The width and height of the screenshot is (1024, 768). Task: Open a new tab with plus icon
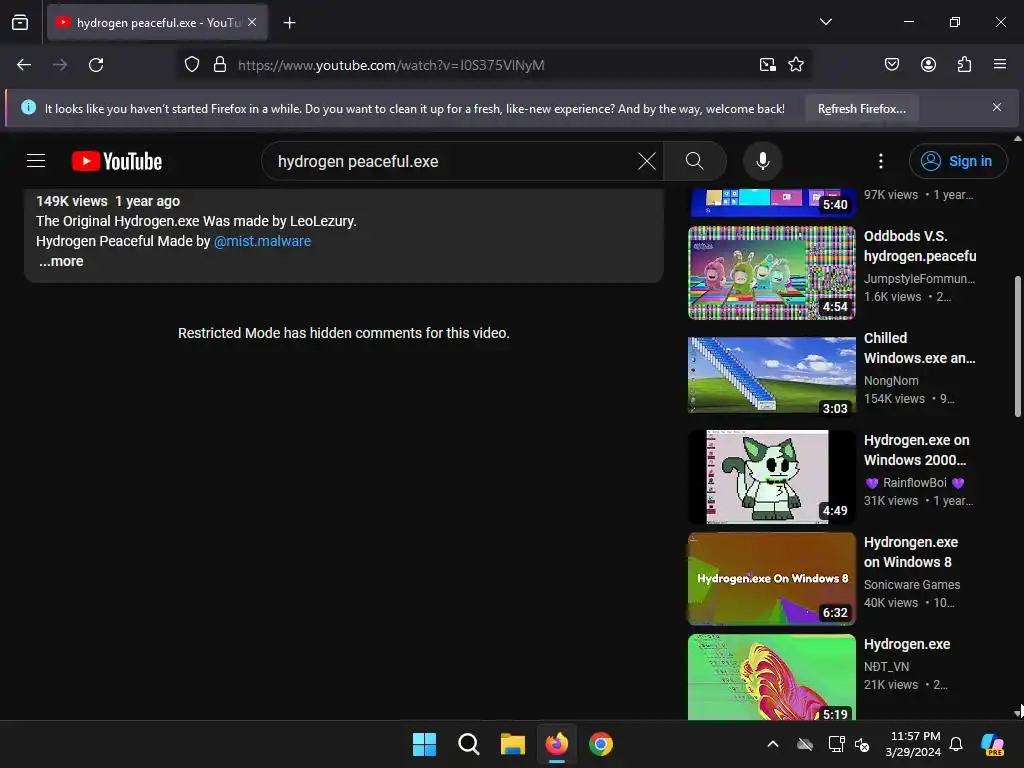(289, 23)
